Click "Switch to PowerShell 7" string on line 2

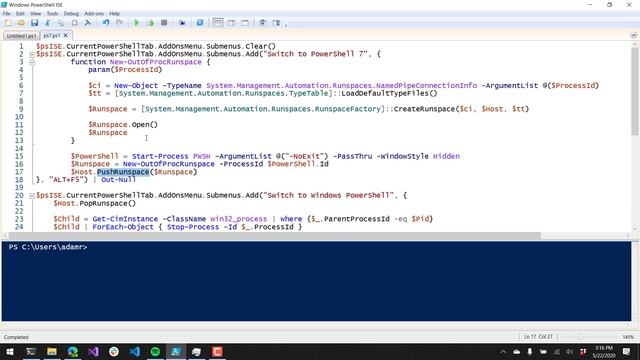pos(317,54)
